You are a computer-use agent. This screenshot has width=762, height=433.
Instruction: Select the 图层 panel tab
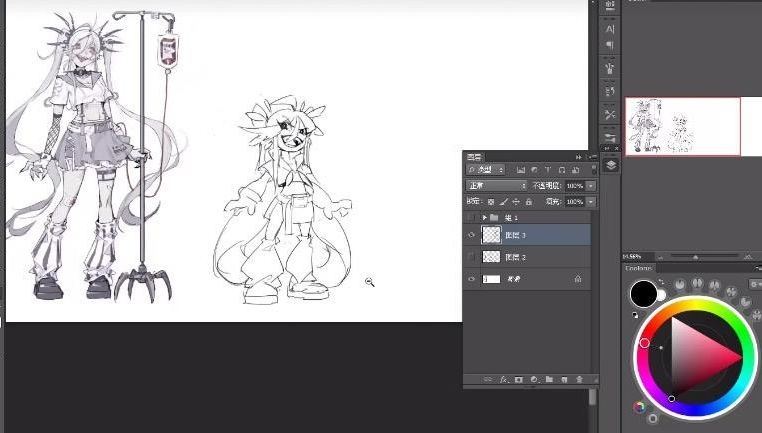tap(474, 156)
